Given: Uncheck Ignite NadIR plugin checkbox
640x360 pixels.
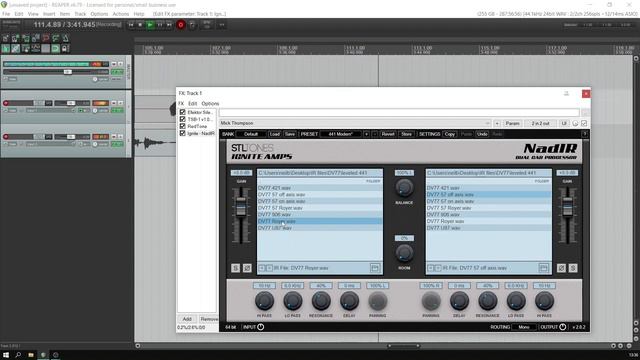Looking at the screenshot, I should coord(182,133).
